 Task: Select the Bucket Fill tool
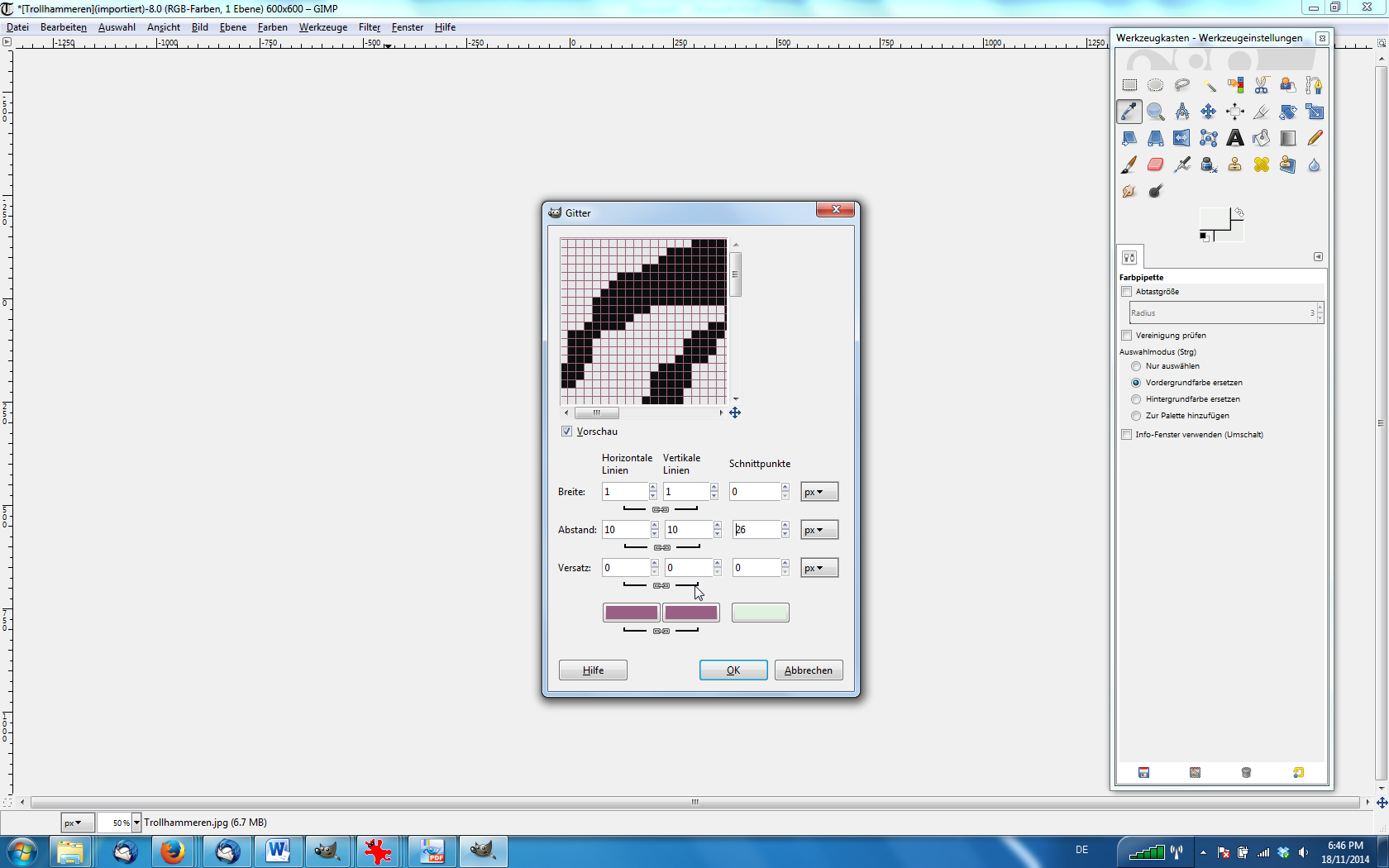pyautogui.click(x=1262, y=138)
